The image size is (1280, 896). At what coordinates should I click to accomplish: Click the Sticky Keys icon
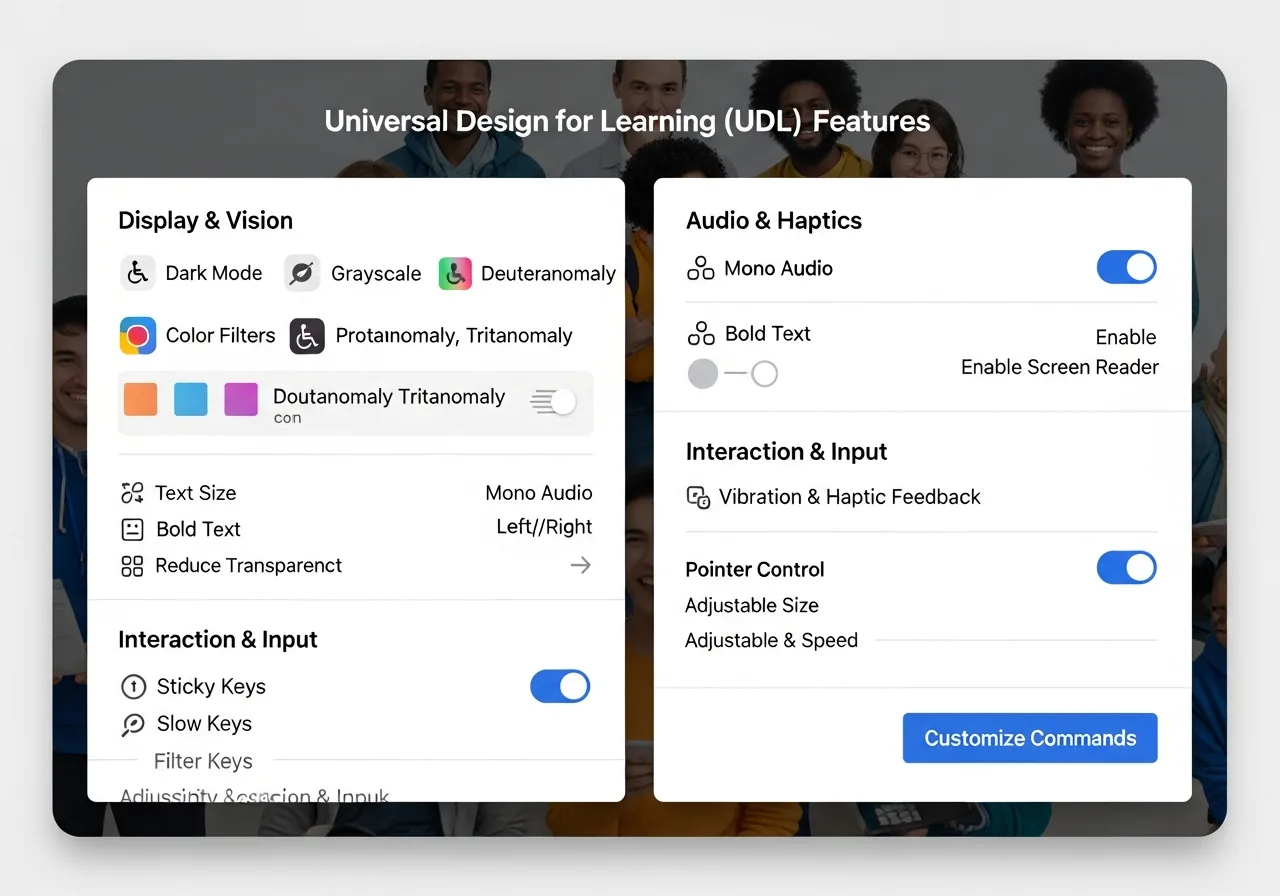[x=133, y=687]
